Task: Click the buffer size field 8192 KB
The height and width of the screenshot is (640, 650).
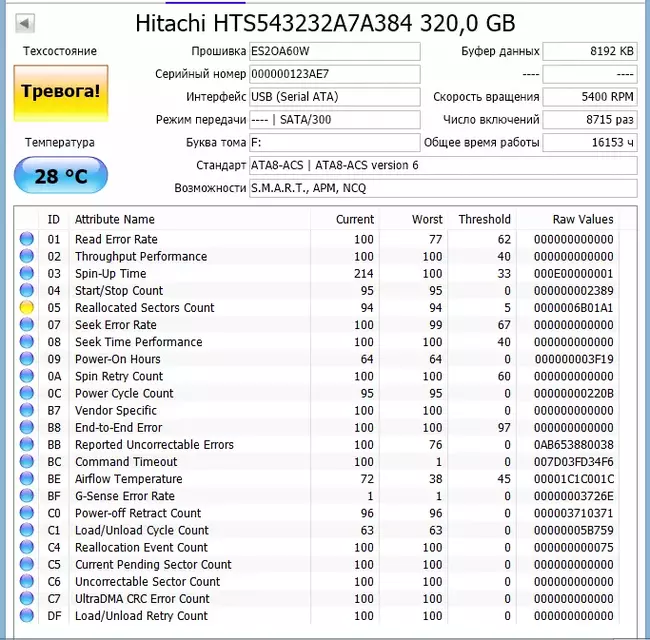Action: tap(590, 51)
